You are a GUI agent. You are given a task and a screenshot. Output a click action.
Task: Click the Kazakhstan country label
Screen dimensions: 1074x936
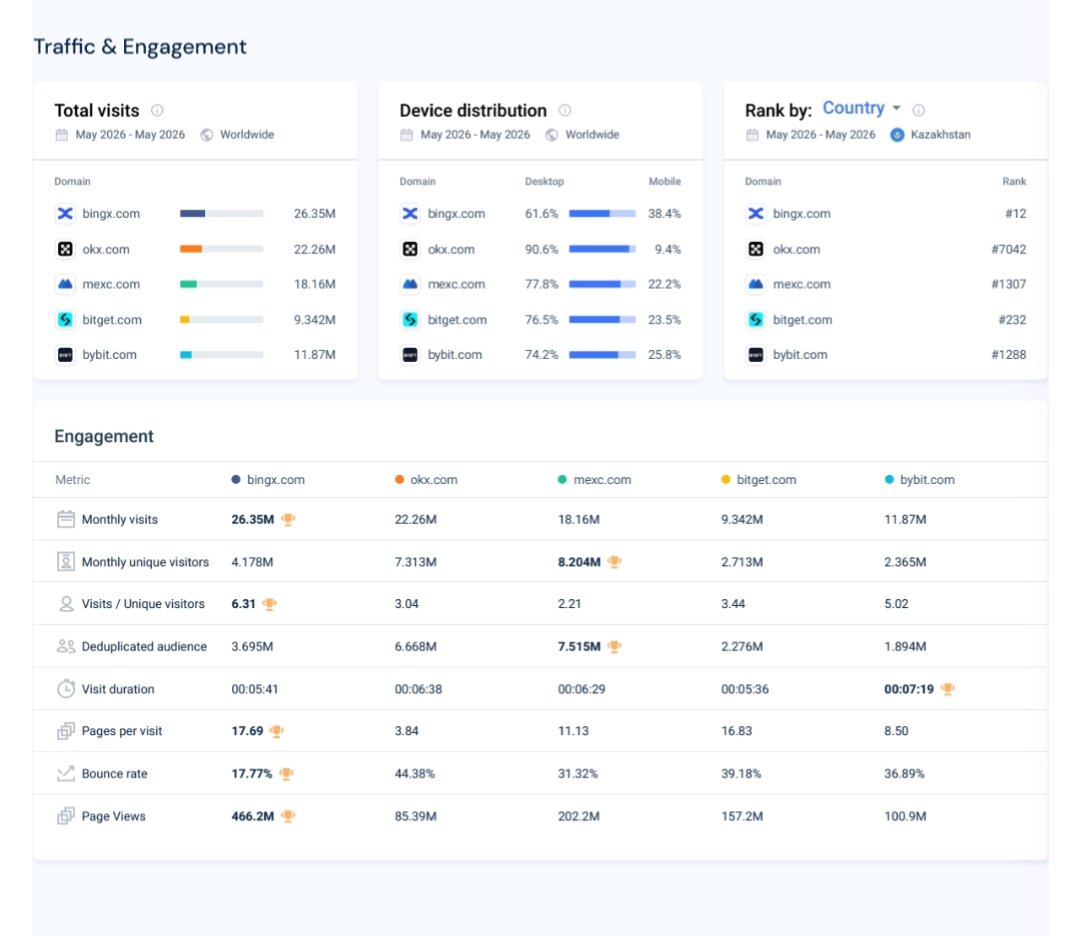tap(940, 135)
